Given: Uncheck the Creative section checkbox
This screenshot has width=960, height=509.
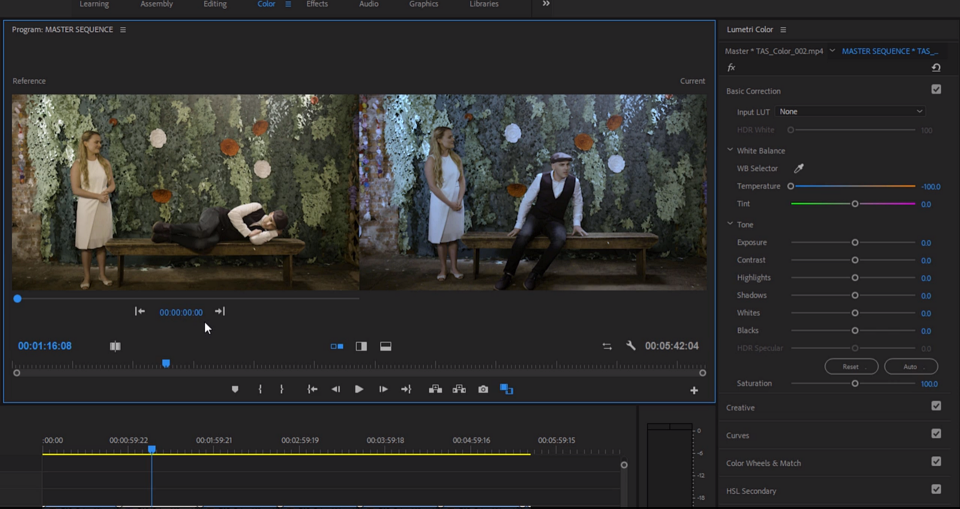Looking at the screenshot, I should coord(936,407).
